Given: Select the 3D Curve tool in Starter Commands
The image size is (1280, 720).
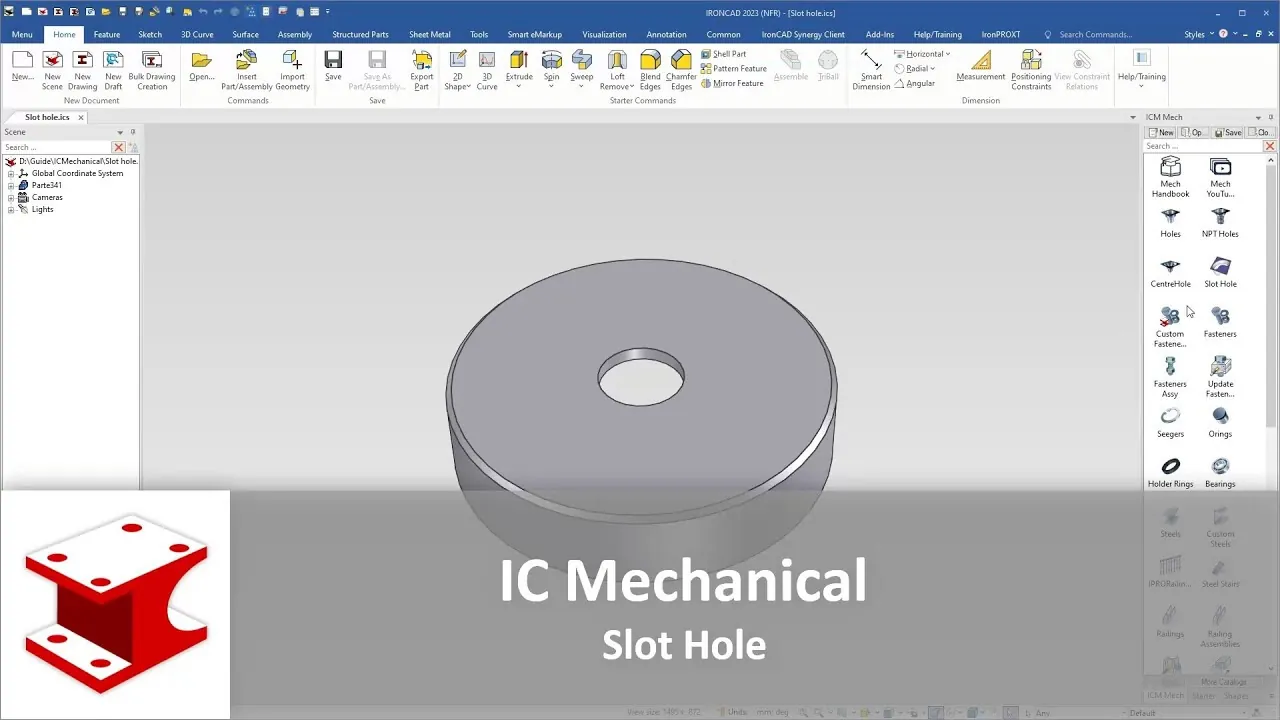Looking at the screenshot, I should [487, 70].
